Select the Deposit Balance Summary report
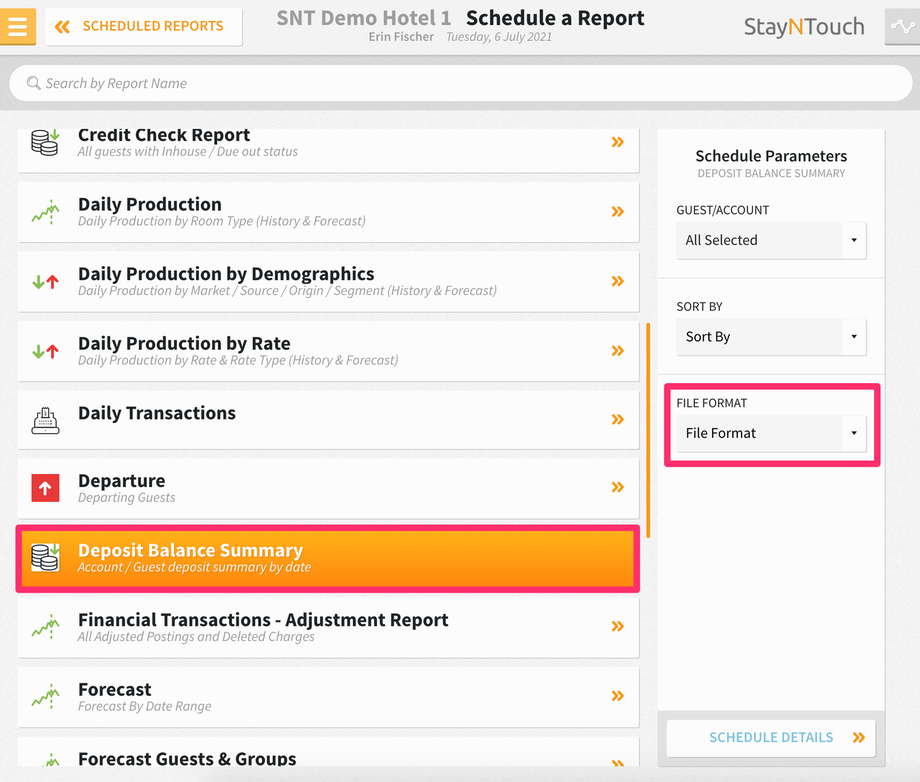This screenshot has height=782, width=920. tap(328, 559)
